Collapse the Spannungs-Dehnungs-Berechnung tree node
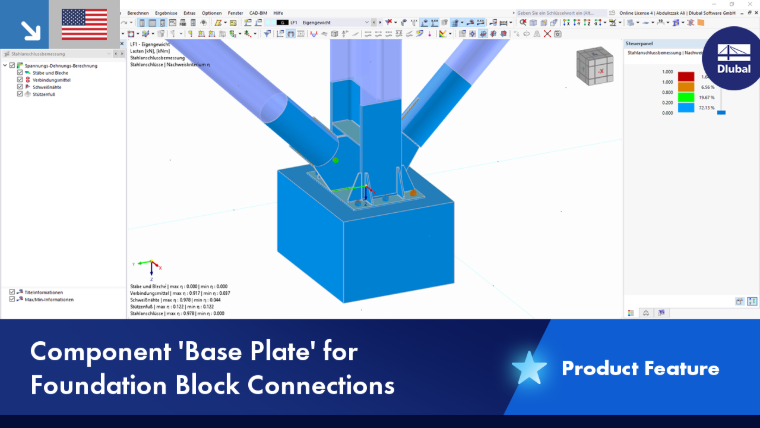The width and height of the screenshot is (760, 428). (5, 65)
